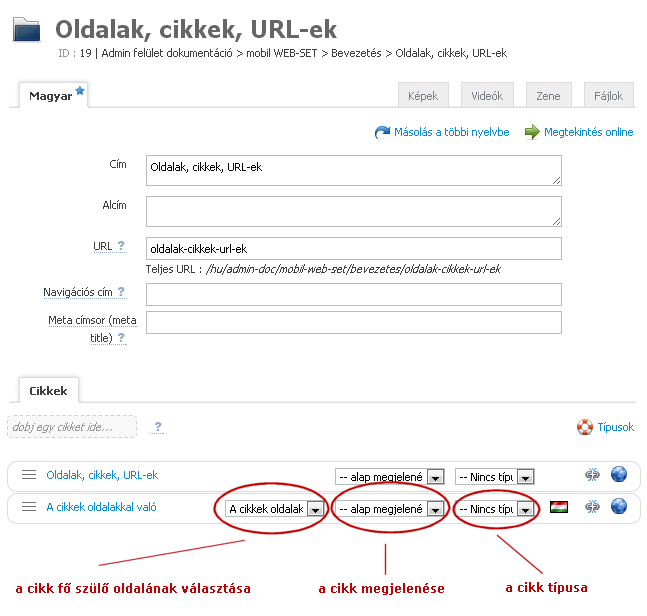The width and height of the screenshot is (647, 616).
Task: Switch to the Zene tab
Action: pyautogui.click(x=548, y=95)
